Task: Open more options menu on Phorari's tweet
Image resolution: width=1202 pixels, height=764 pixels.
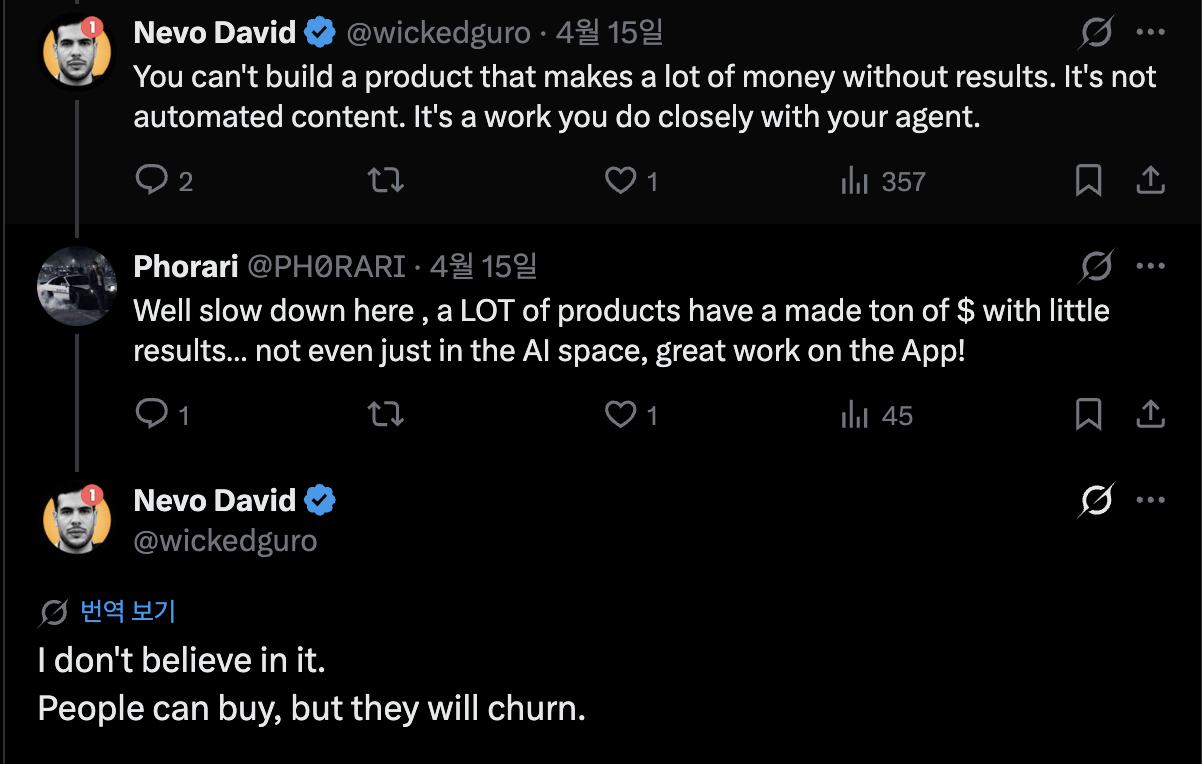Action: [1151, 267]
